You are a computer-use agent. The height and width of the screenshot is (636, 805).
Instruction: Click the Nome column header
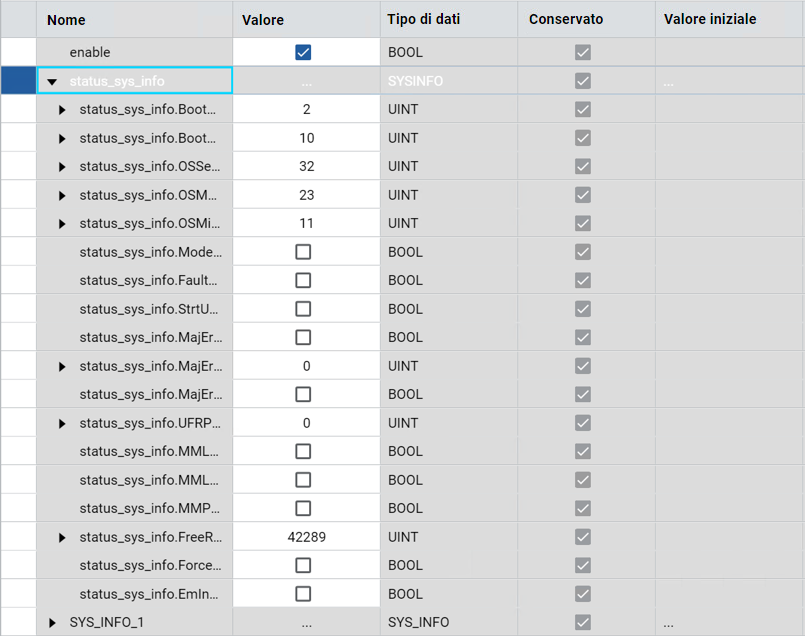pos(66,19)
